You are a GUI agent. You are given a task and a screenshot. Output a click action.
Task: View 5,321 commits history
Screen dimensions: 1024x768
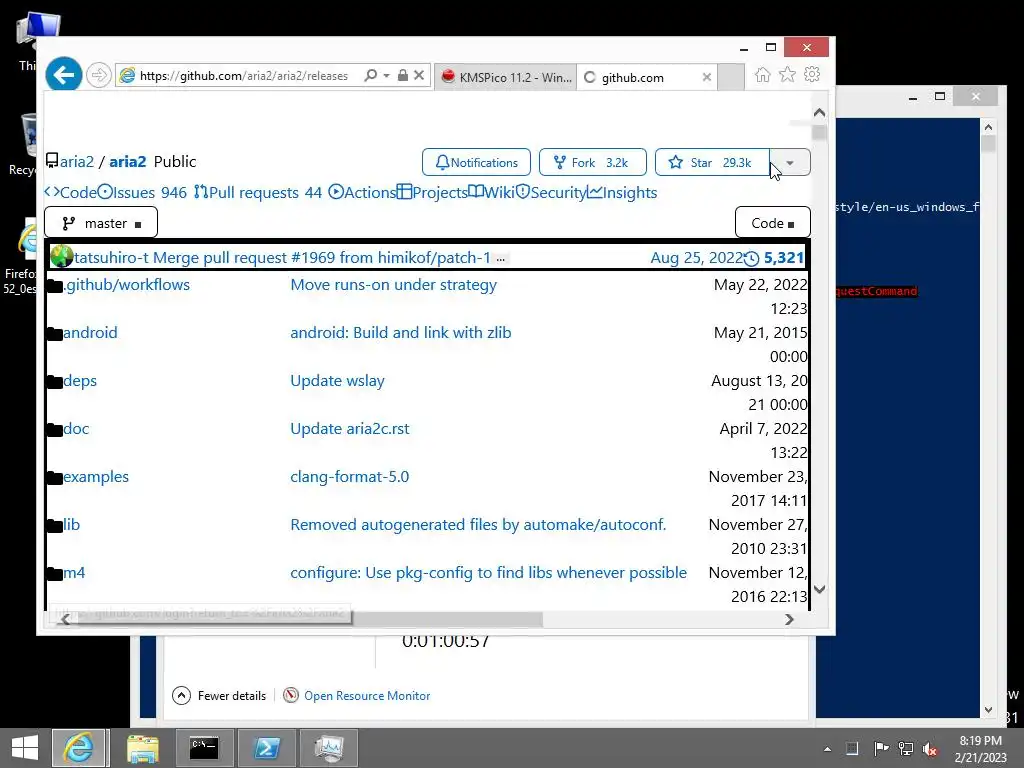coord(775,257)
